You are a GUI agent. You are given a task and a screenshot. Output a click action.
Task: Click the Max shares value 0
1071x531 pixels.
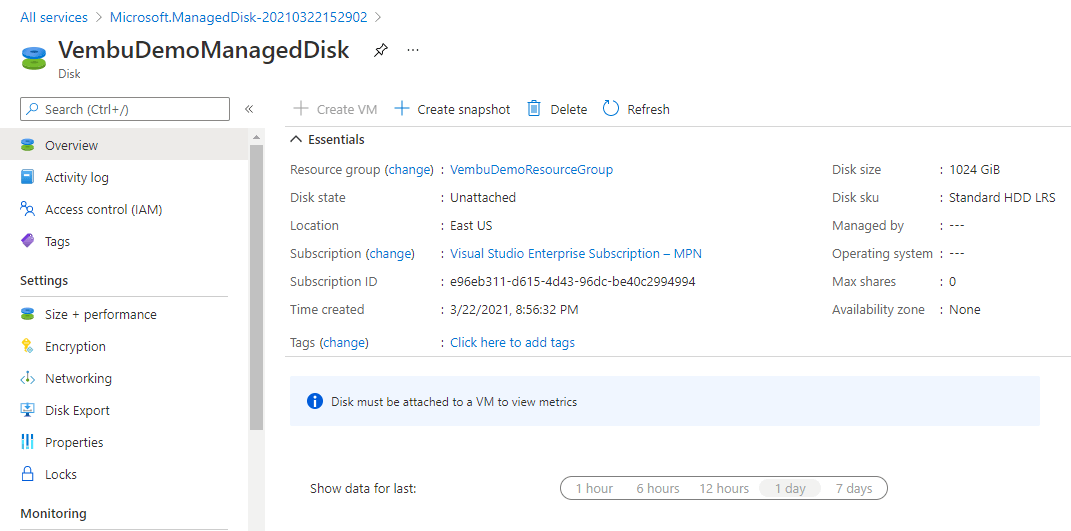pyautogui.click(x=953, y=282)
